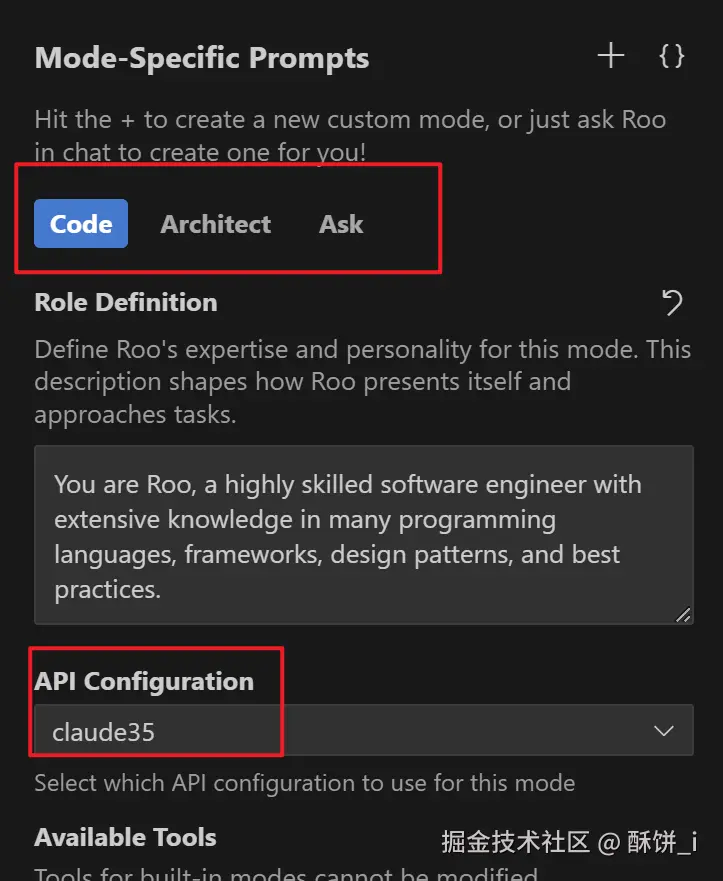Screen dimensions: 723x881
Task: Click the Juejin community watermark text
Action: pos(569,842)
